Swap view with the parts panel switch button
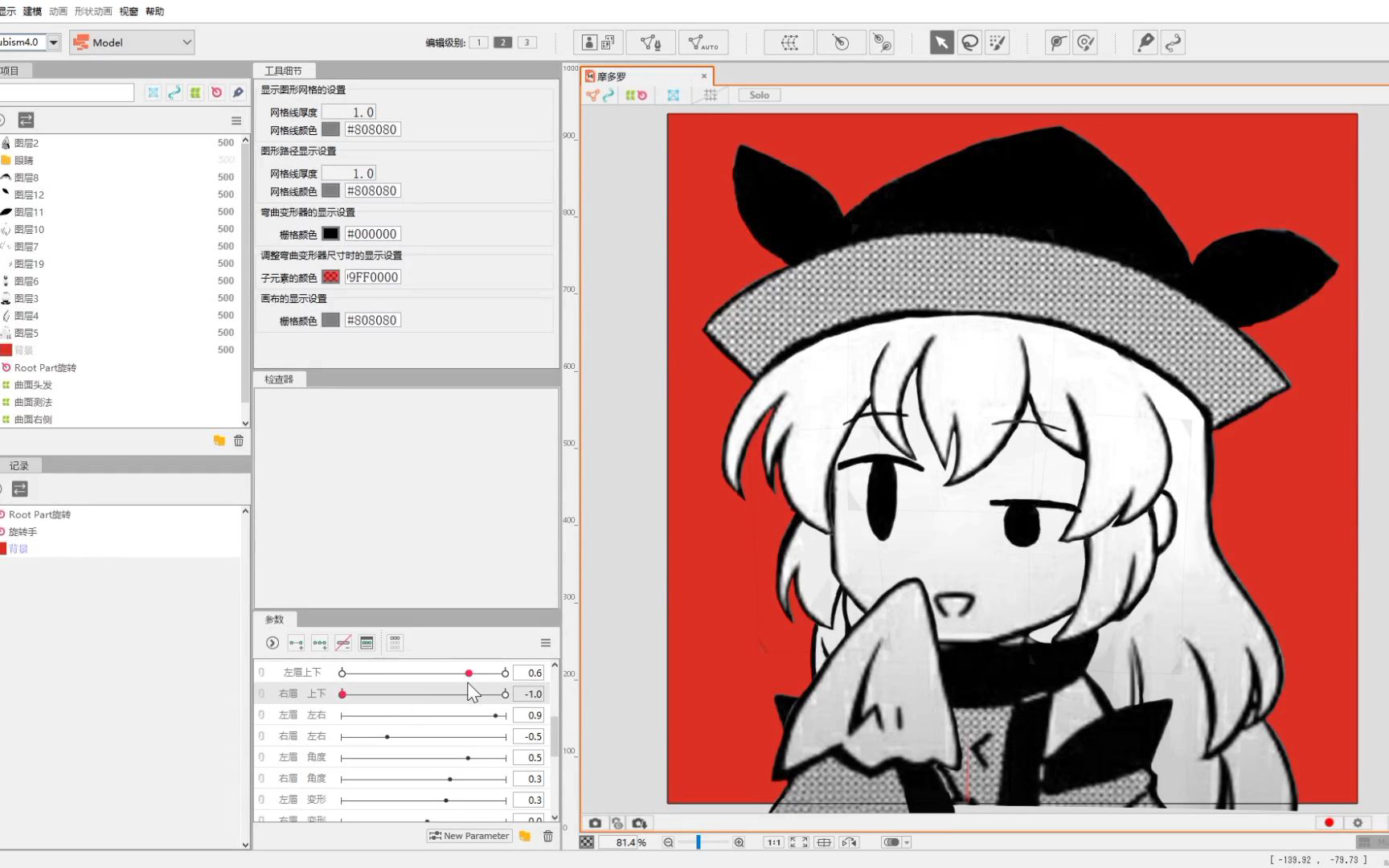1389x868 pixels. (x=26, y=121)
